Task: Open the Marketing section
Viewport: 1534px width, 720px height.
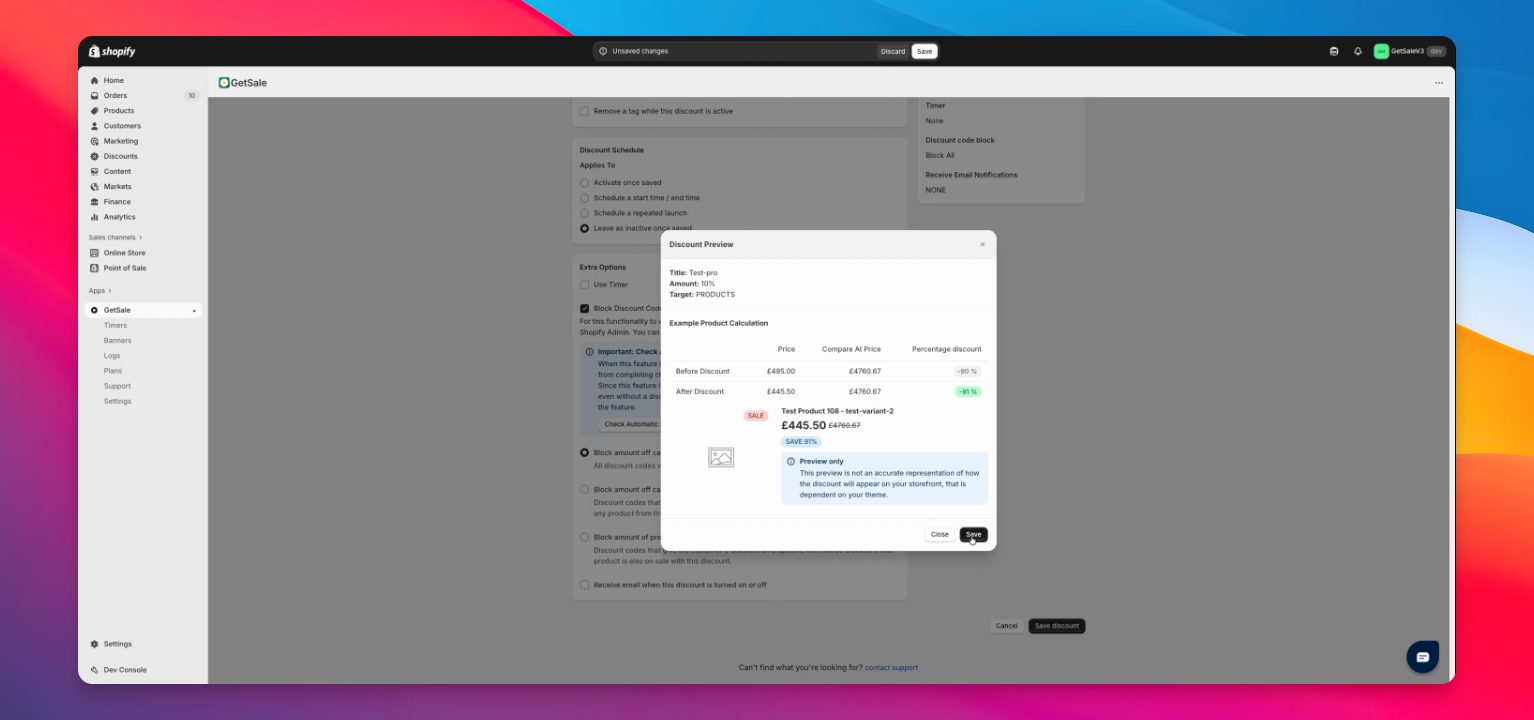Action: click(x=120, y=141)
